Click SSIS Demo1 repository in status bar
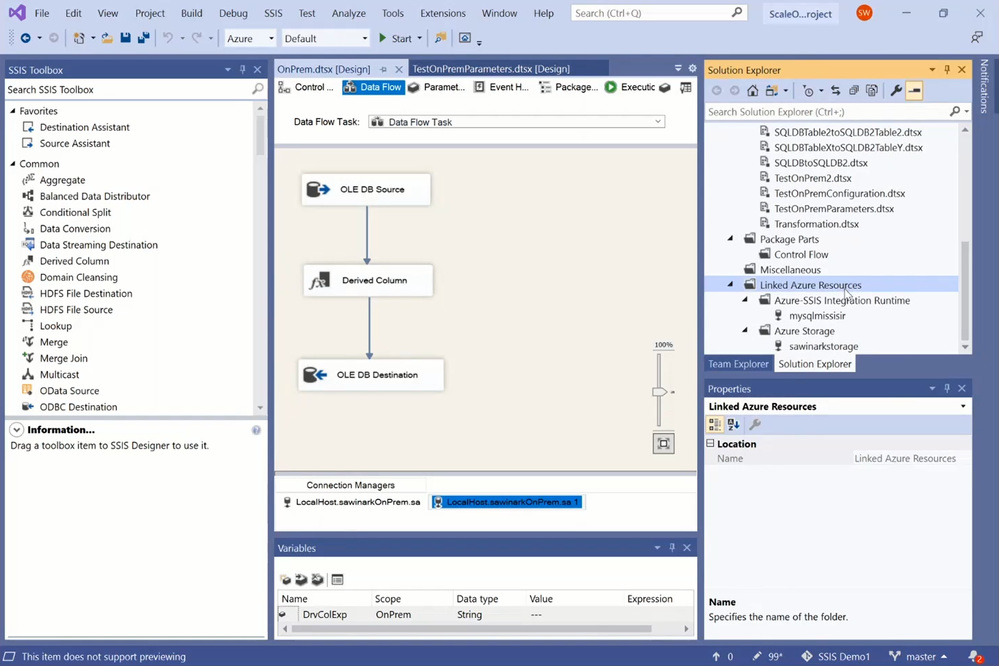The width and height of the screenshot is (999, 666). [x=835, y=656]
